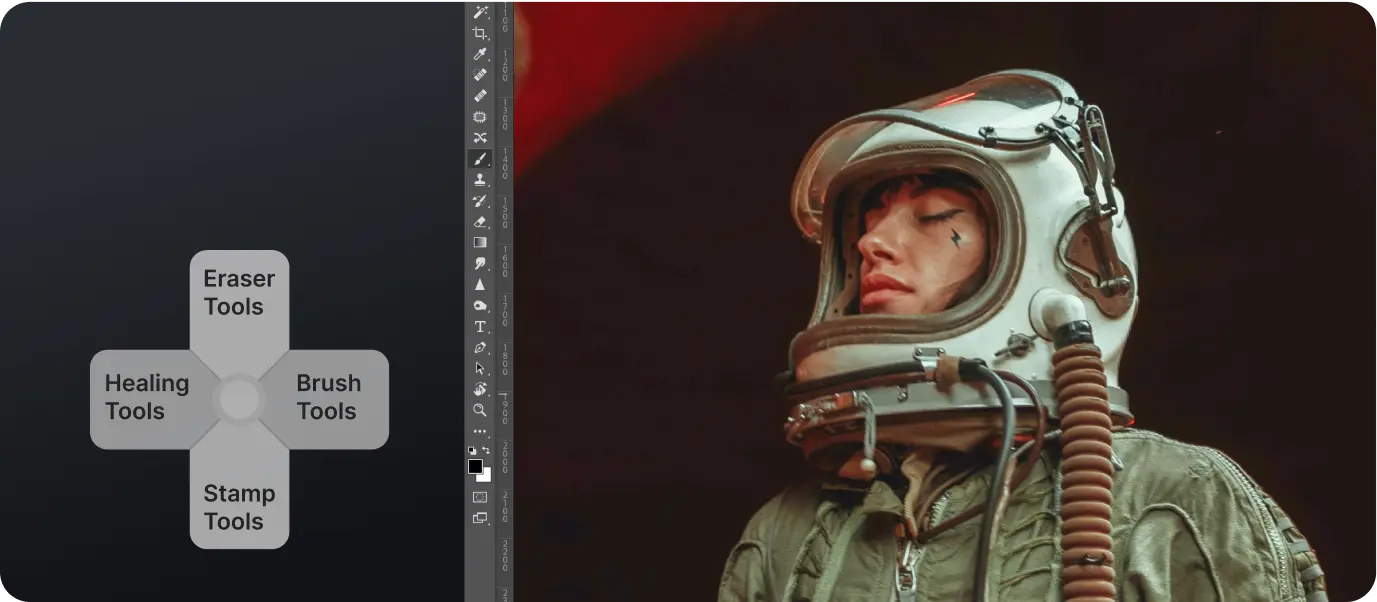Click the black foreground color swatch
1377x602 pixels.
pos(475,466)
